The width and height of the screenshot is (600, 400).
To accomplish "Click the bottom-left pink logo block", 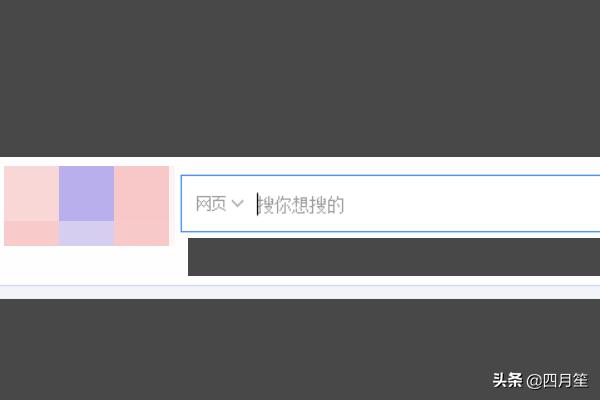I will 31,233.
